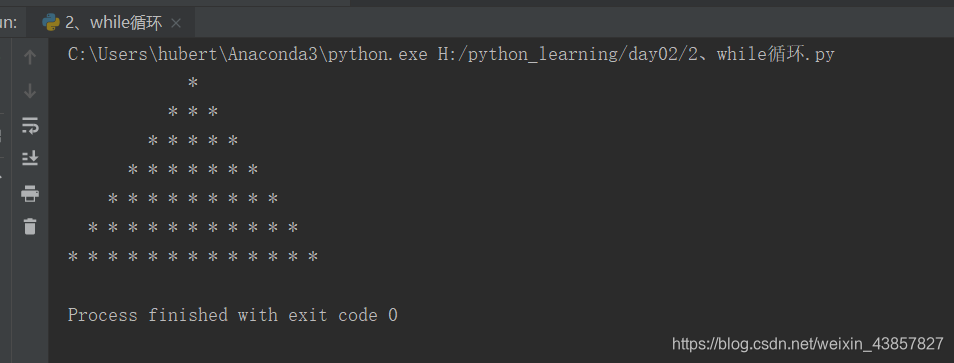
Task: Click the single asterisk top row
Action: (193, 83)
